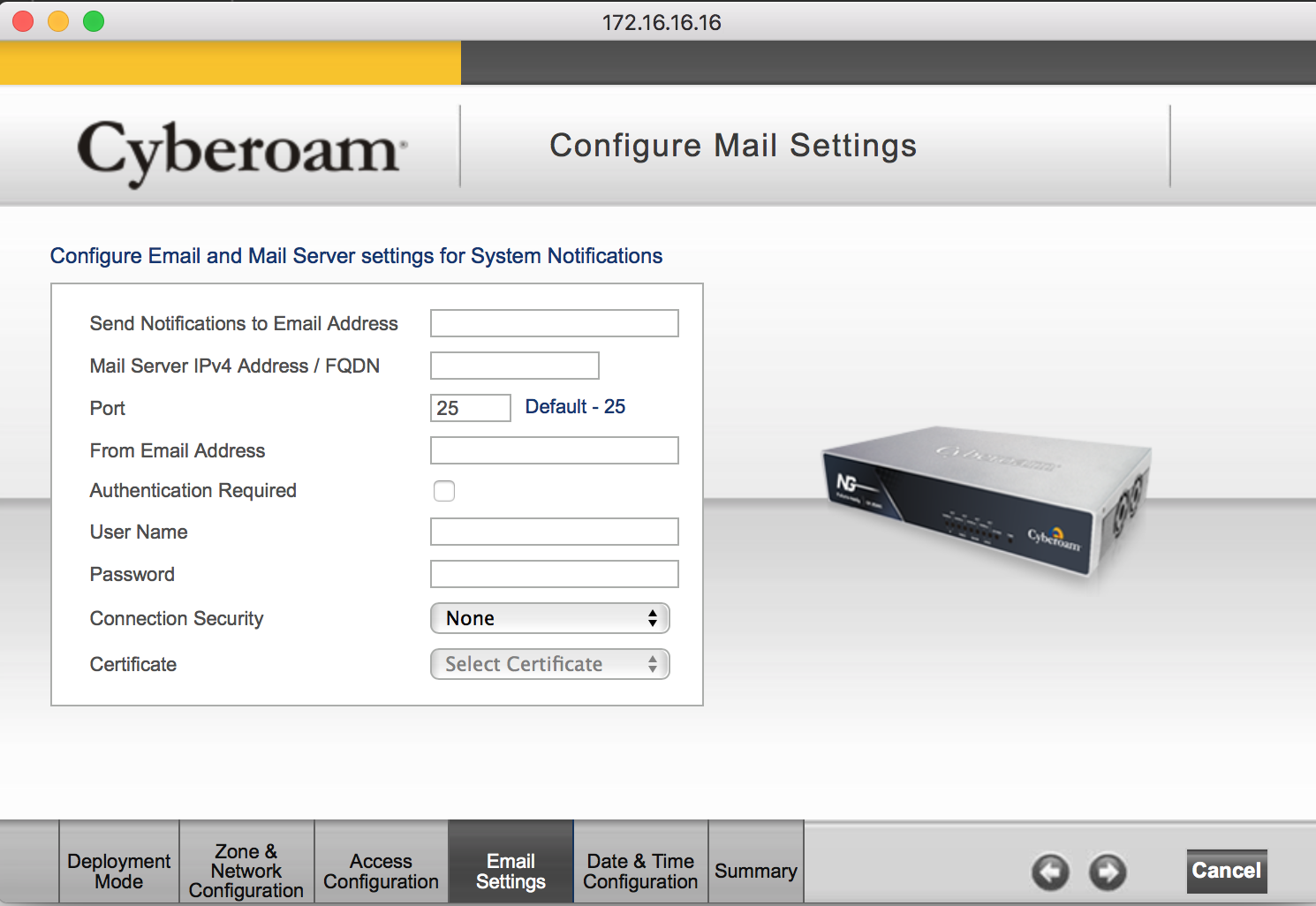This screenshot has height=906, width=1316.
Task: Focus the Send Notifications to Email Address field
Action: [x=555, y=323]
